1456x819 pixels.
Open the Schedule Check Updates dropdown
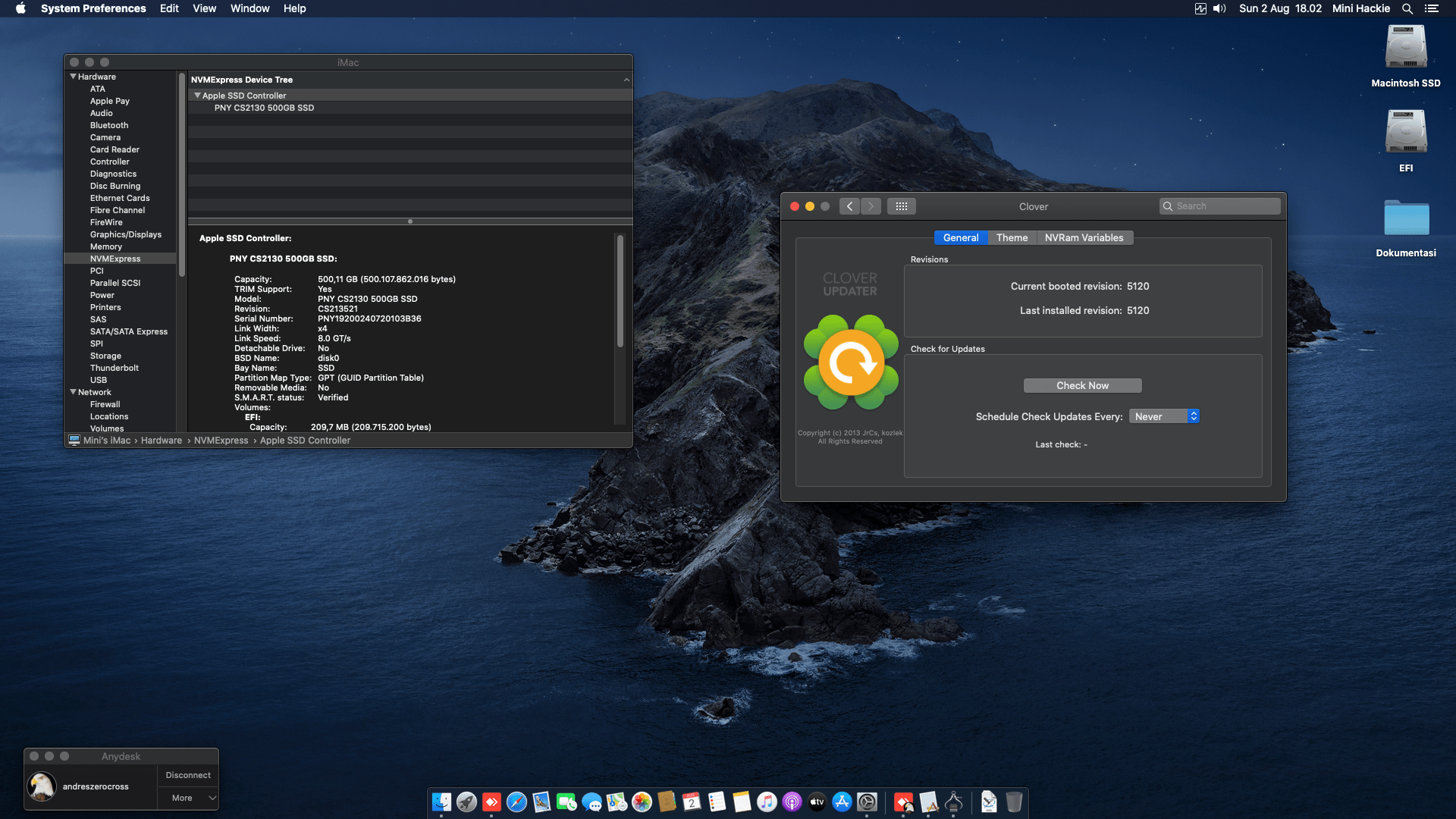pyautogui.click(x=1163, y=416)
